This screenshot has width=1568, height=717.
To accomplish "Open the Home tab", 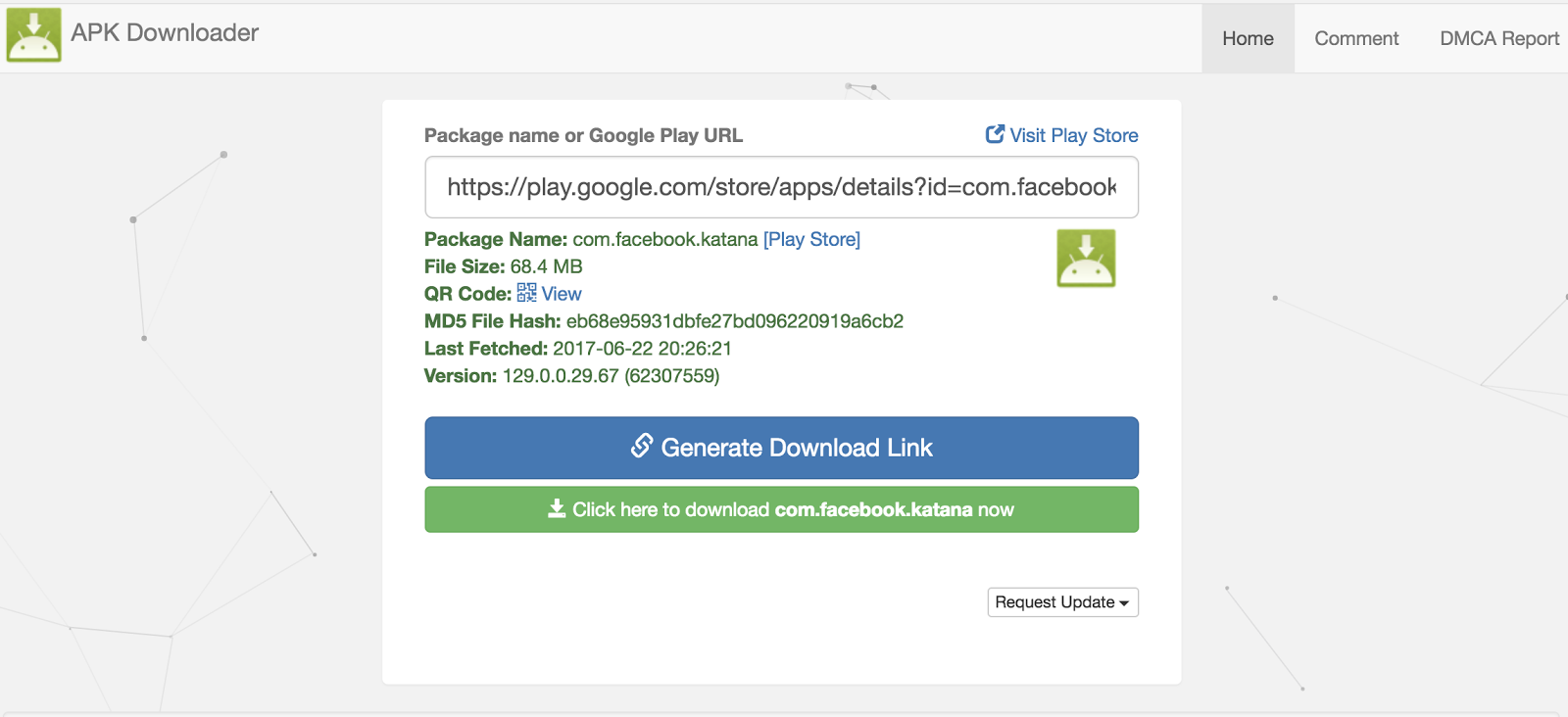I will pos(1248,38).
